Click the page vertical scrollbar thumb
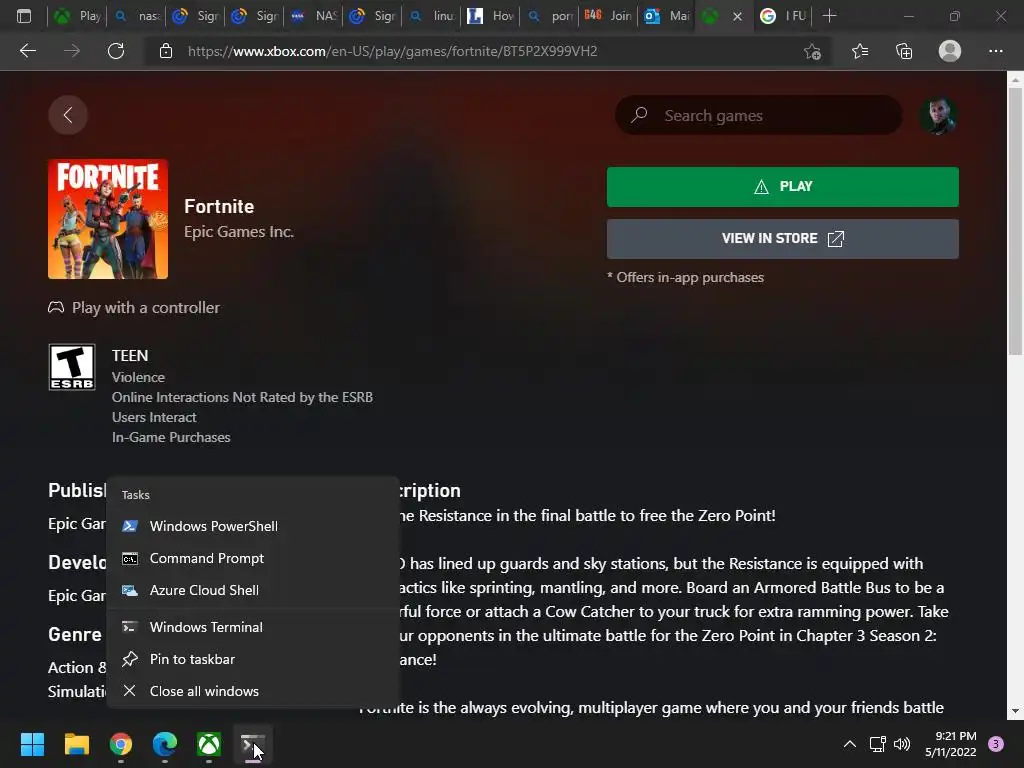The width and height of the screenshot is (1024, 768). (x=1015, y=221)
